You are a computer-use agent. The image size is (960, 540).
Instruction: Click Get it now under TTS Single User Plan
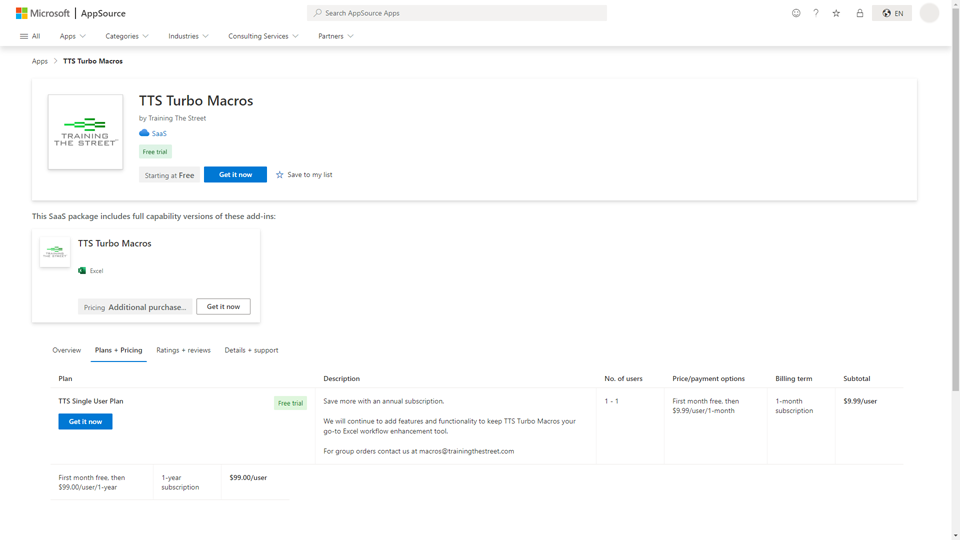tap(85, 421)
